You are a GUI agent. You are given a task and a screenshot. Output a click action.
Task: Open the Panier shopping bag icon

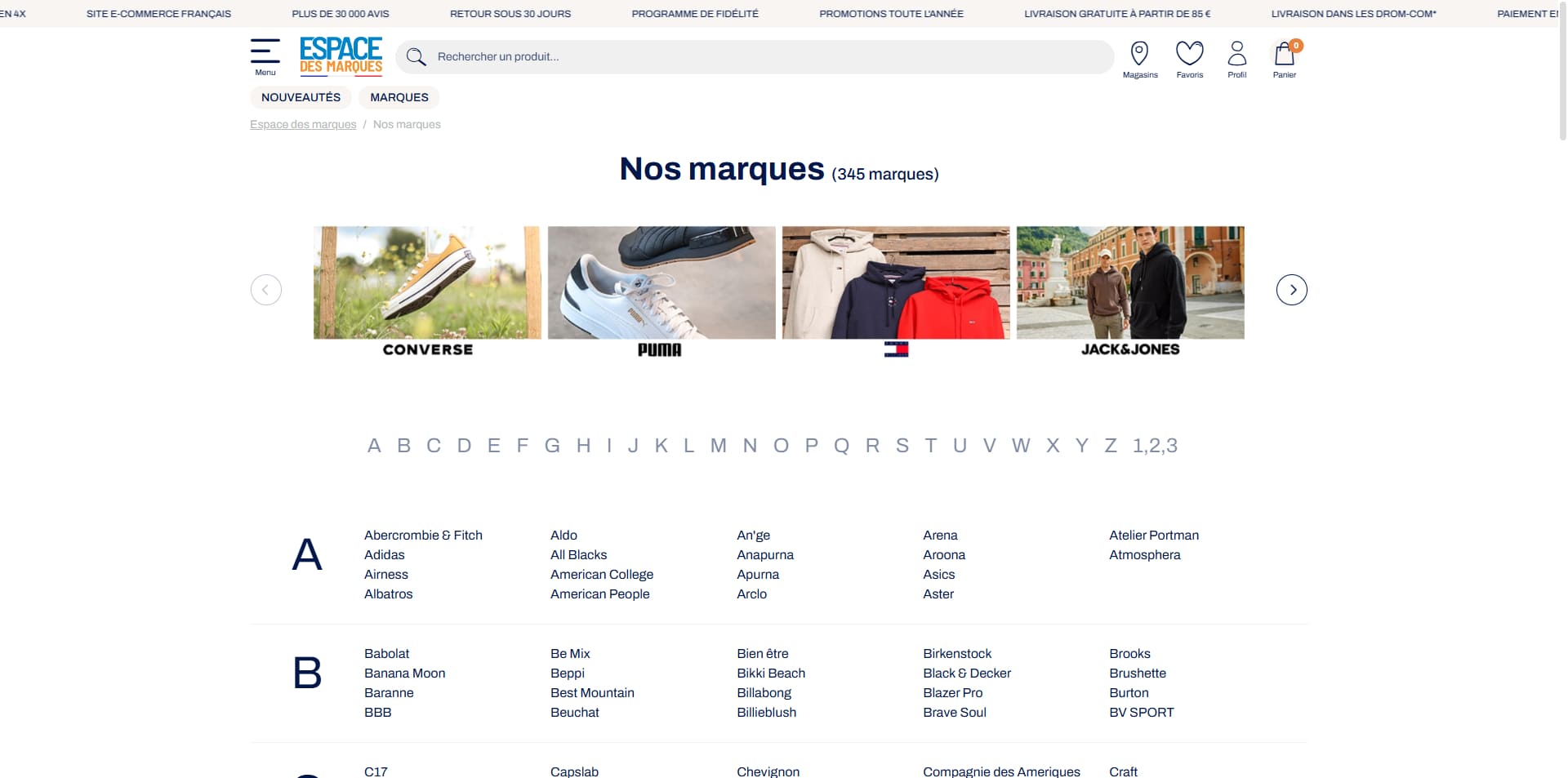click(x=1285, y=60)
